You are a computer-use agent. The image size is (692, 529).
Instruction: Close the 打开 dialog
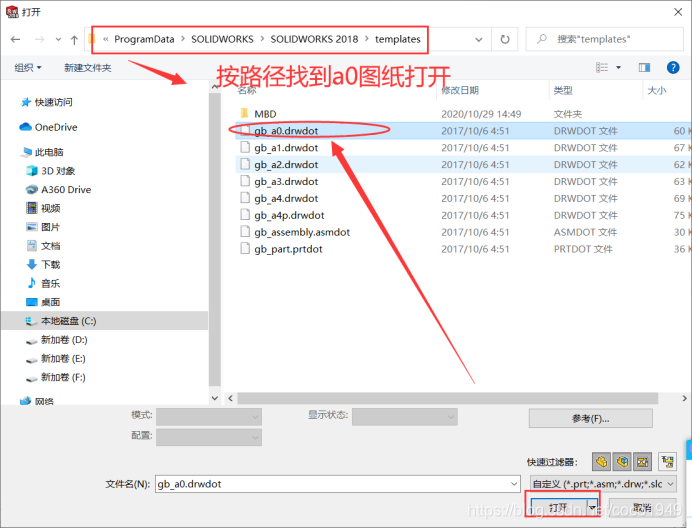coord(678,12)
